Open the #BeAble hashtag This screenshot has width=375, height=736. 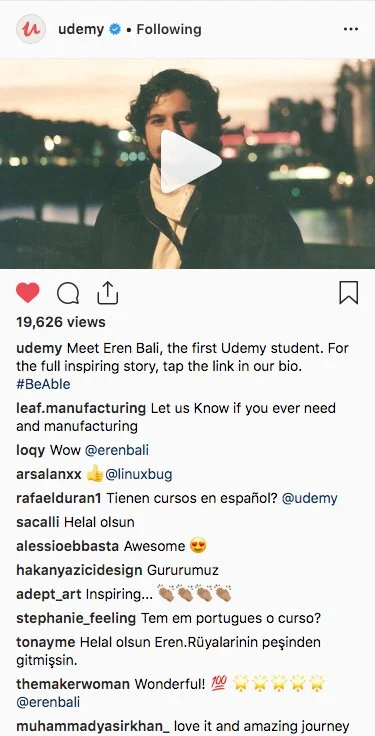43,384
